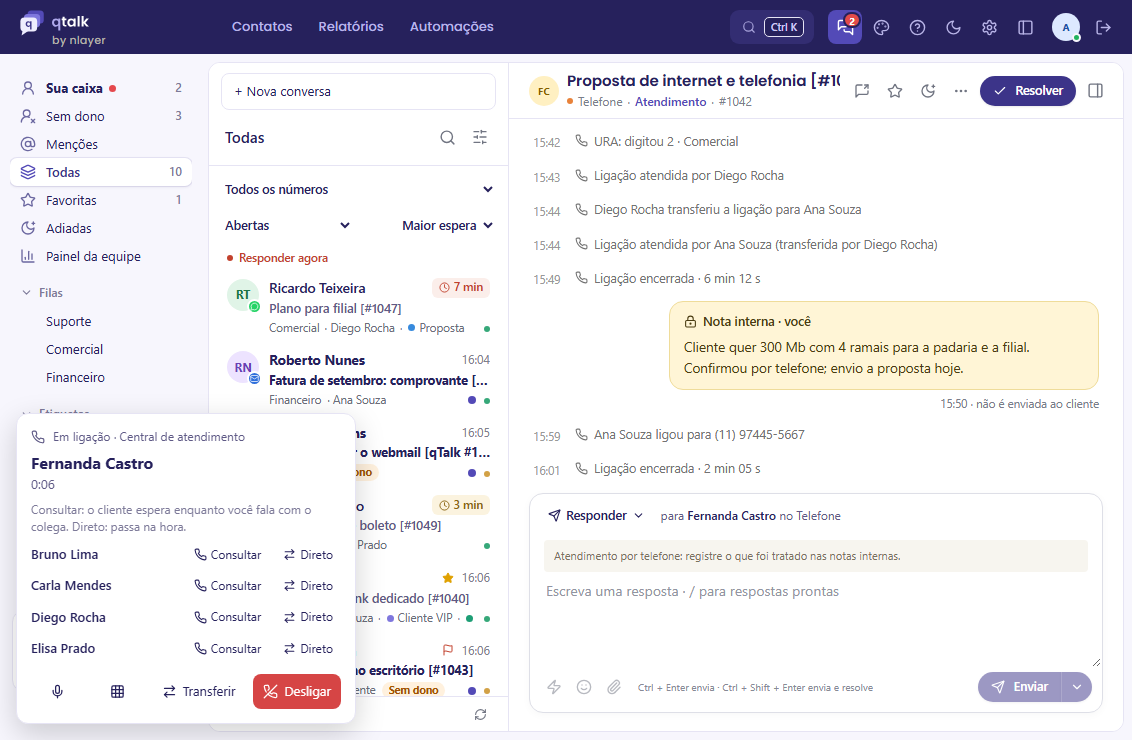Toggle the right details panel icon
The height and width of the screenshot is (740, 1132).
tap(1095, 91)
